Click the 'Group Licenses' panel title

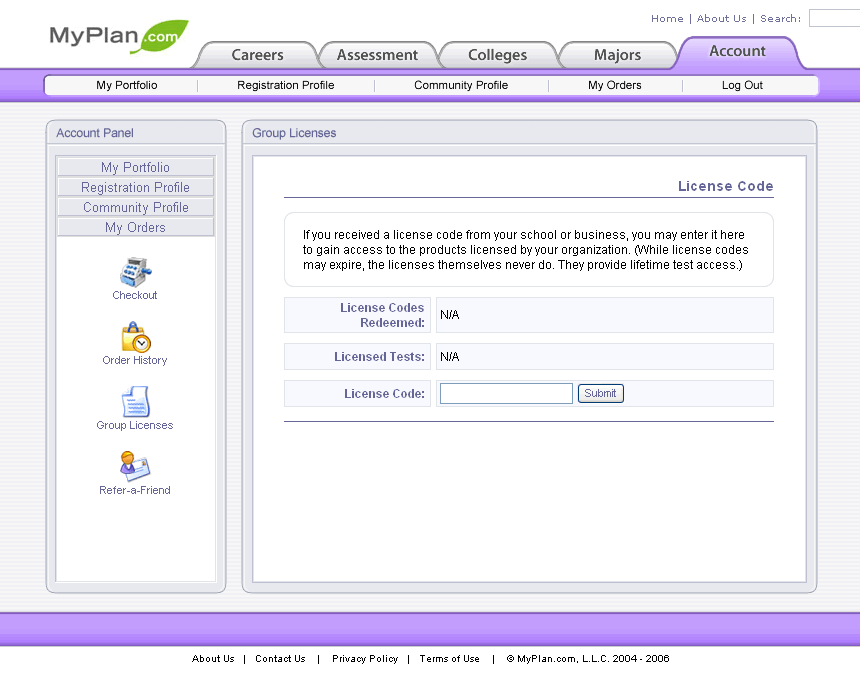point(294,133)
